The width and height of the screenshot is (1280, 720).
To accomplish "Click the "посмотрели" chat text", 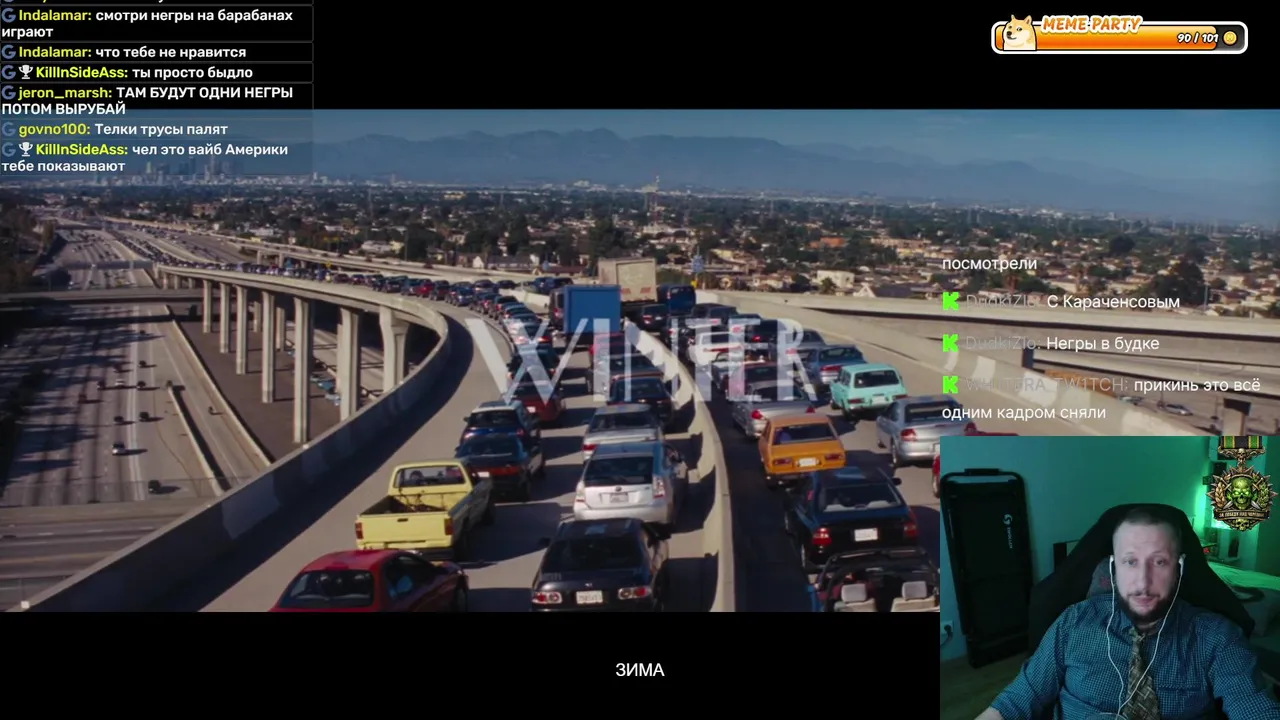I will coord(989,264).
